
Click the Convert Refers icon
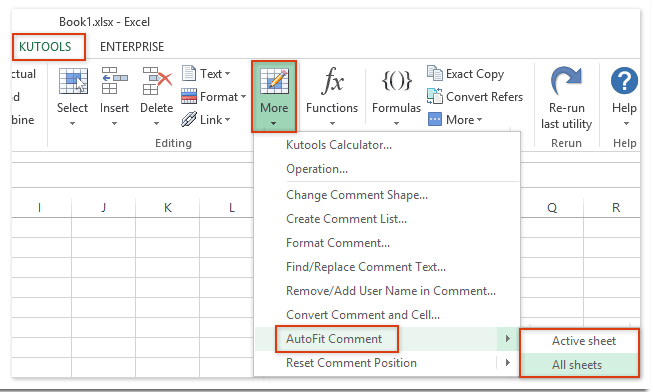[435, 96]
